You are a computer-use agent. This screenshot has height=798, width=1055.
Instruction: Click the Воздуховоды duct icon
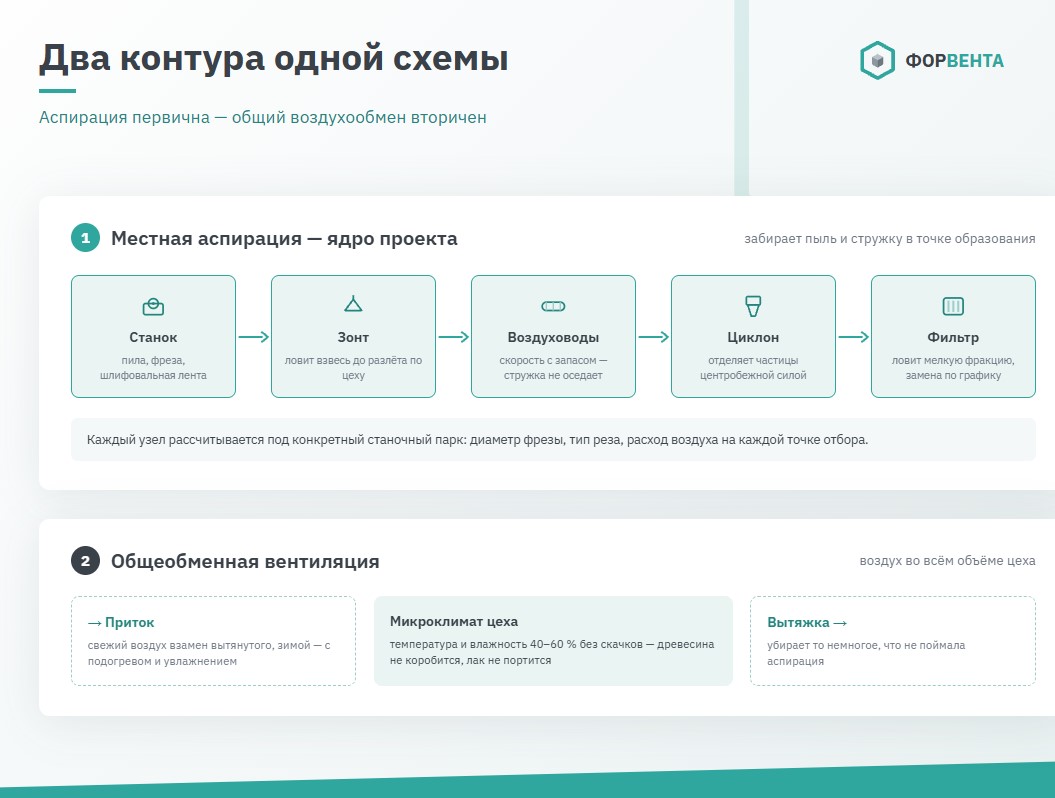(x=553, y=306)
